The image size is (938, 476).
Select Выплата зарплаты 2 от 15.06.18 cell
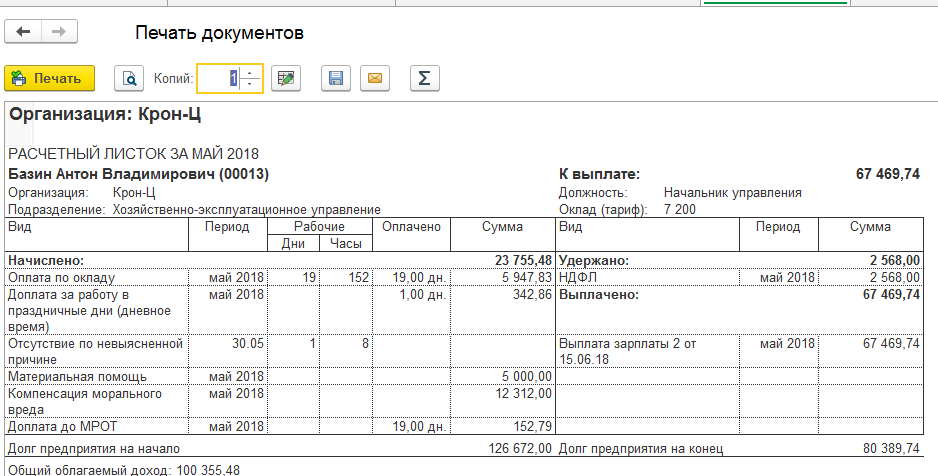[x=648, y=352]
